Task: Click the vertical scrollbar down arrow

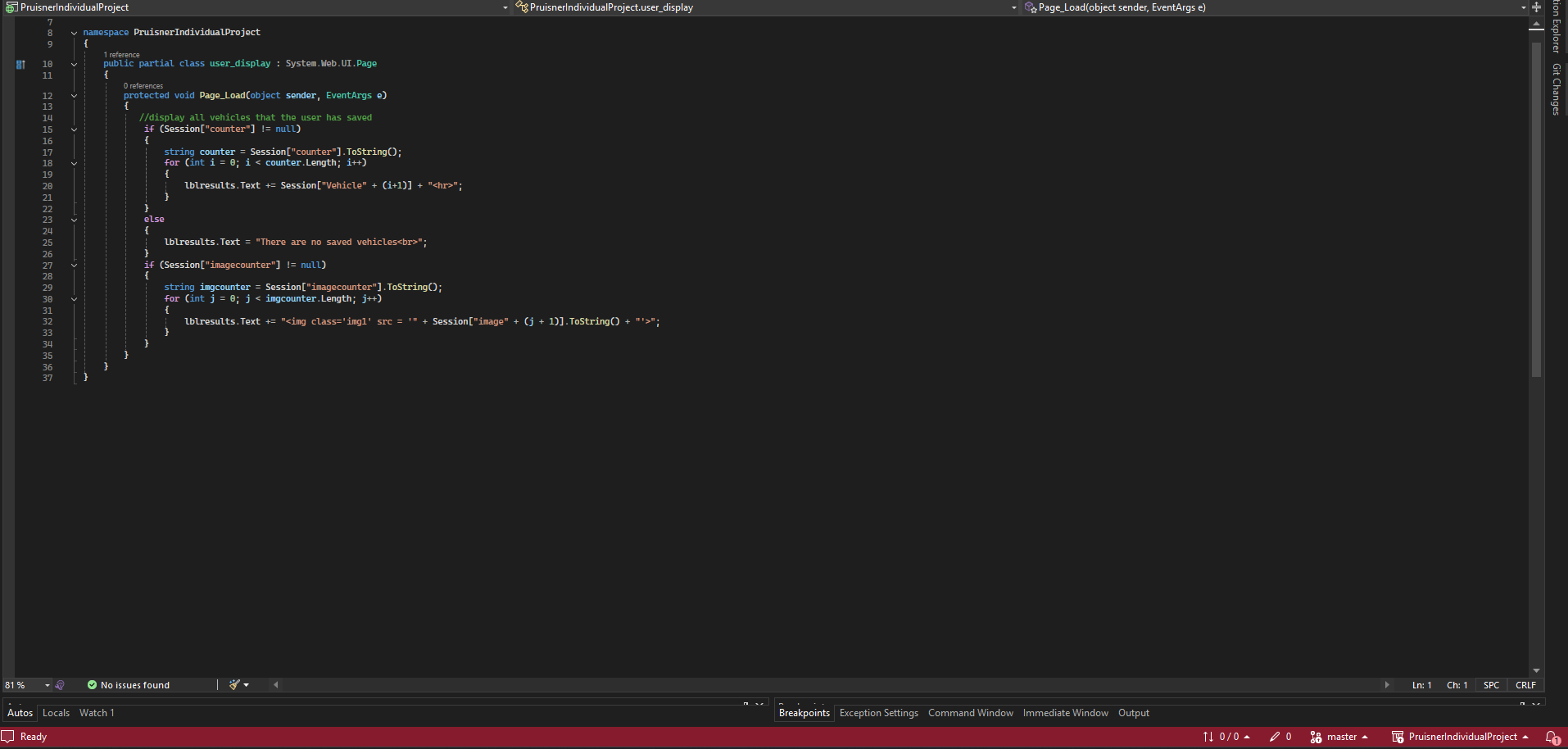Action: click(x=1537, y=671)
